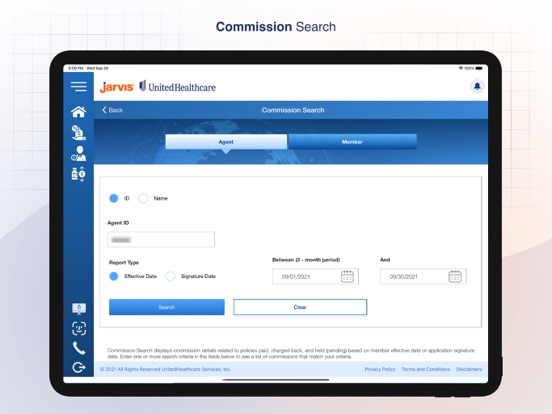This screenshot has height=414, width=552.
Task: Select the Name radio button
Action: (143, 198)
